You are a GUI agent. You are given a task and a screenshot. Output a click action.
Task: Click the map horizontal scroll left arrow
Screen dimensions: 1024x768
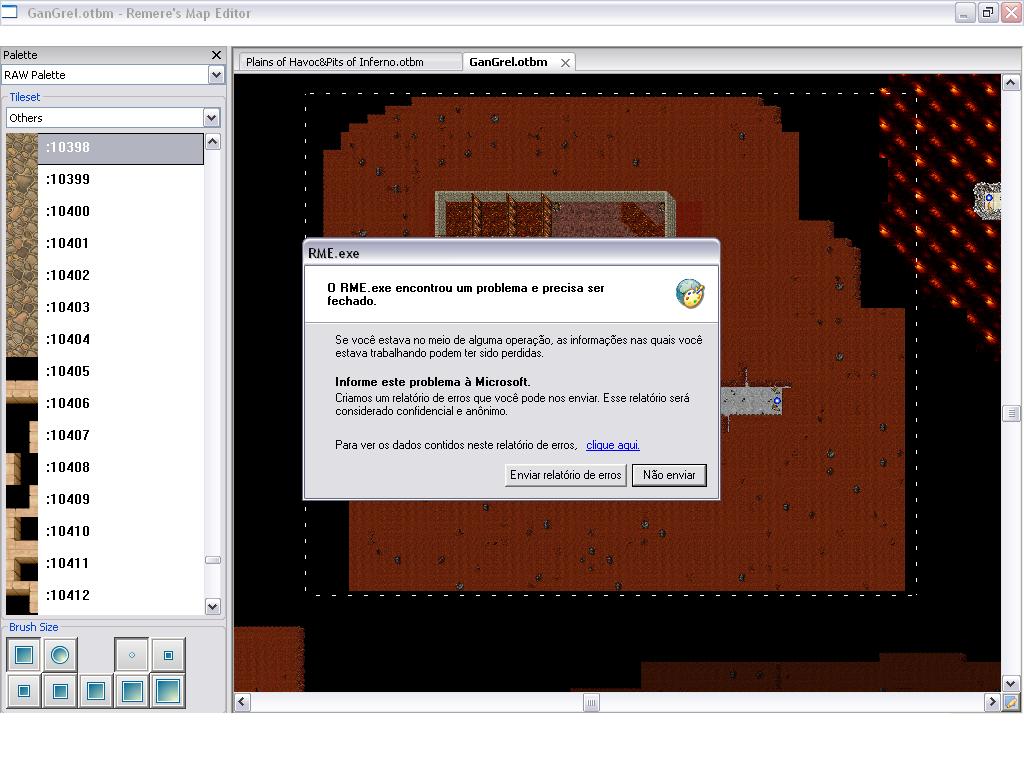[242, 702]
